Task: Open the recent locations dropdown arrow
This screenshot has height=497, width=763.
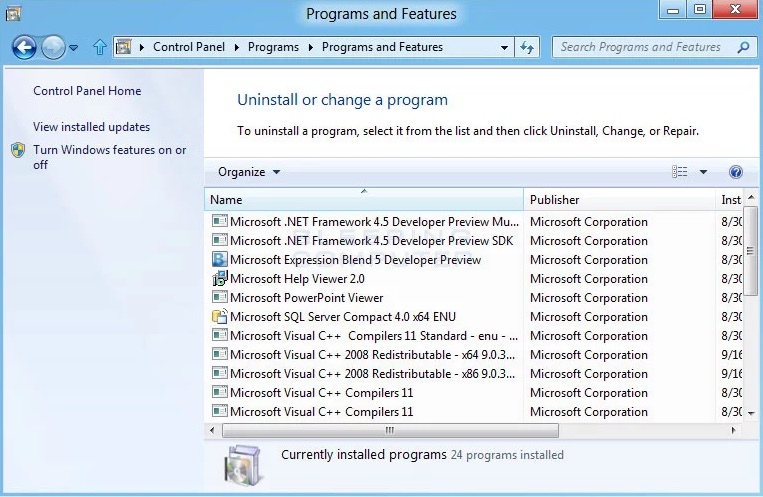Action: pyautogui.click(x=73, y=48)
